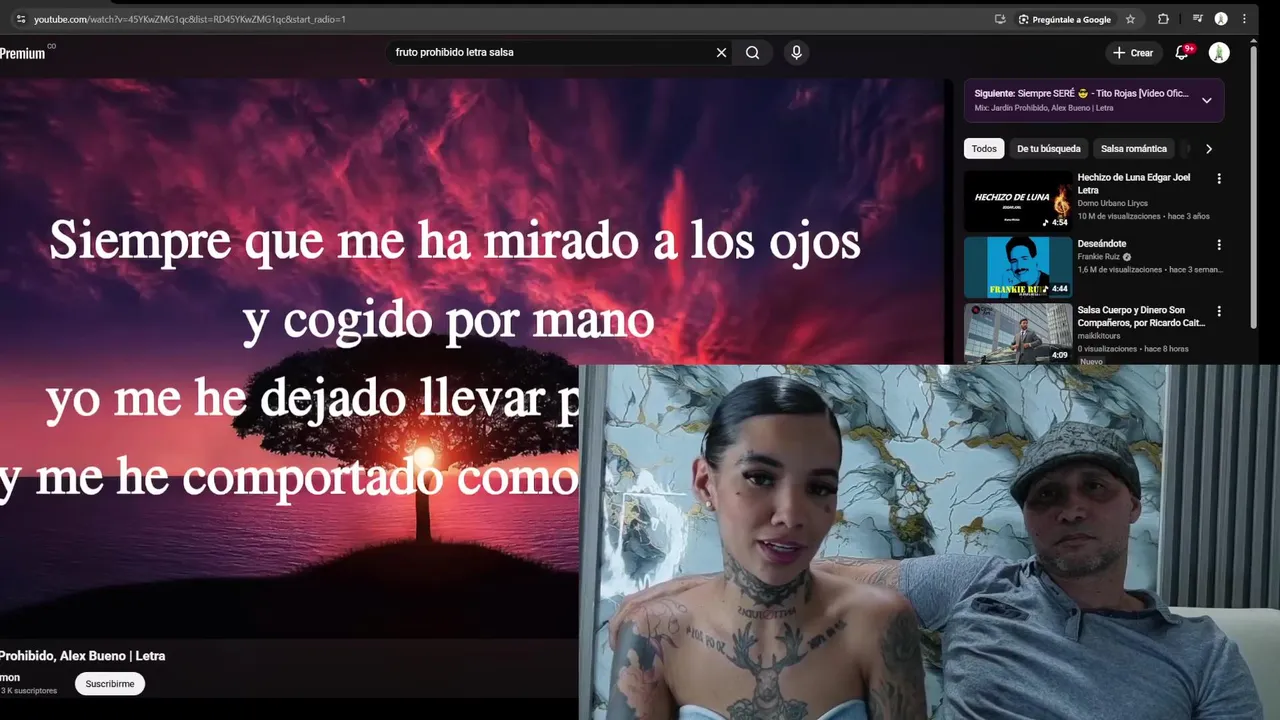Click the install app icon in address bar

(1000, 19)
